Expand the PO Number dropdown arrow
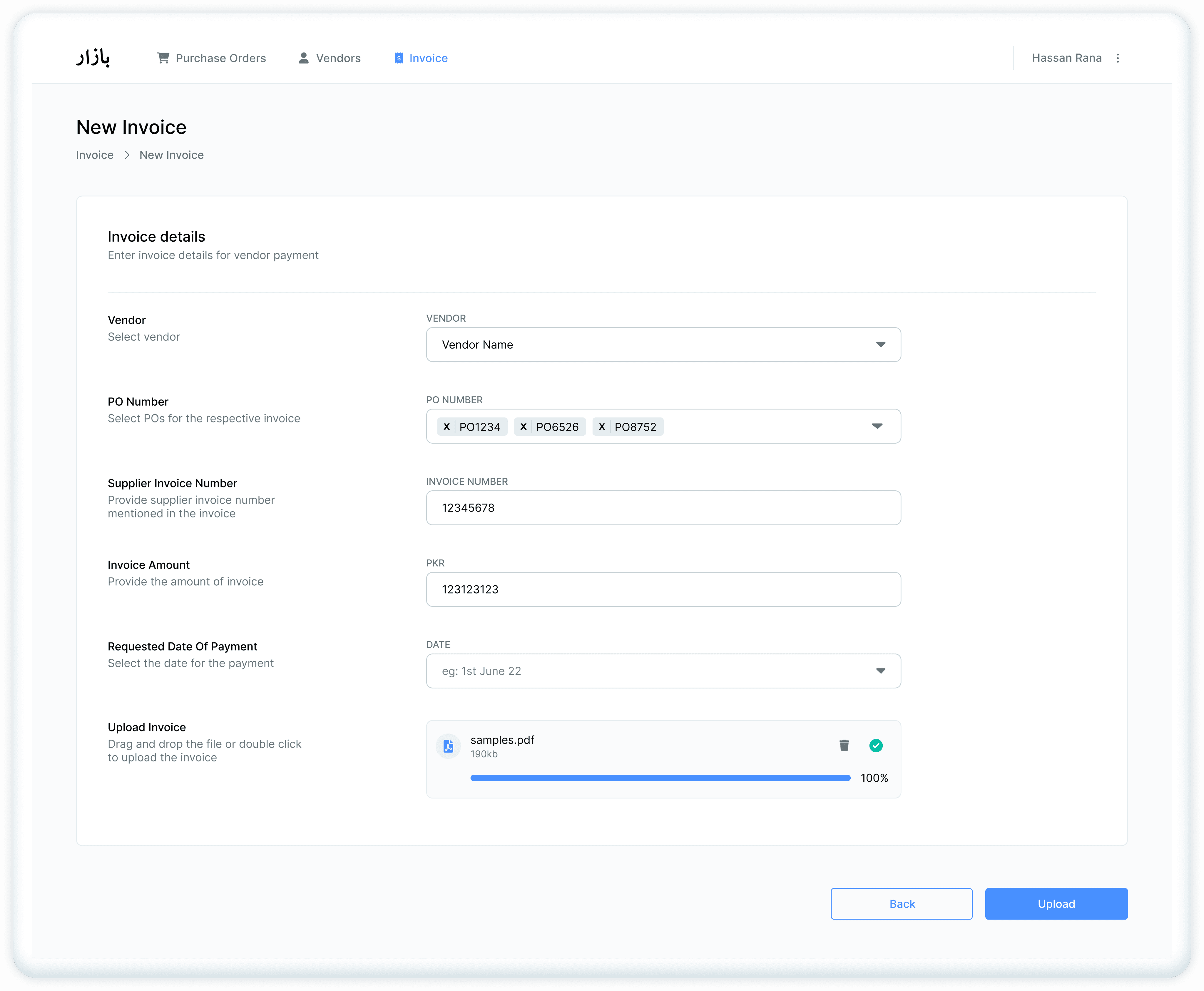The height and width of the screenshot is (991, 1204). coord(877,427)
